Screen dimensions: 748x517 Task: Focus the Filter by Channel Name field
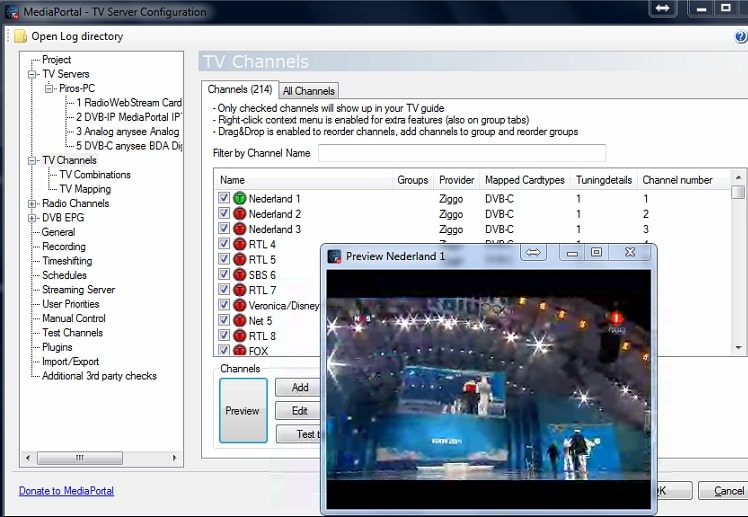click(462, 153)
